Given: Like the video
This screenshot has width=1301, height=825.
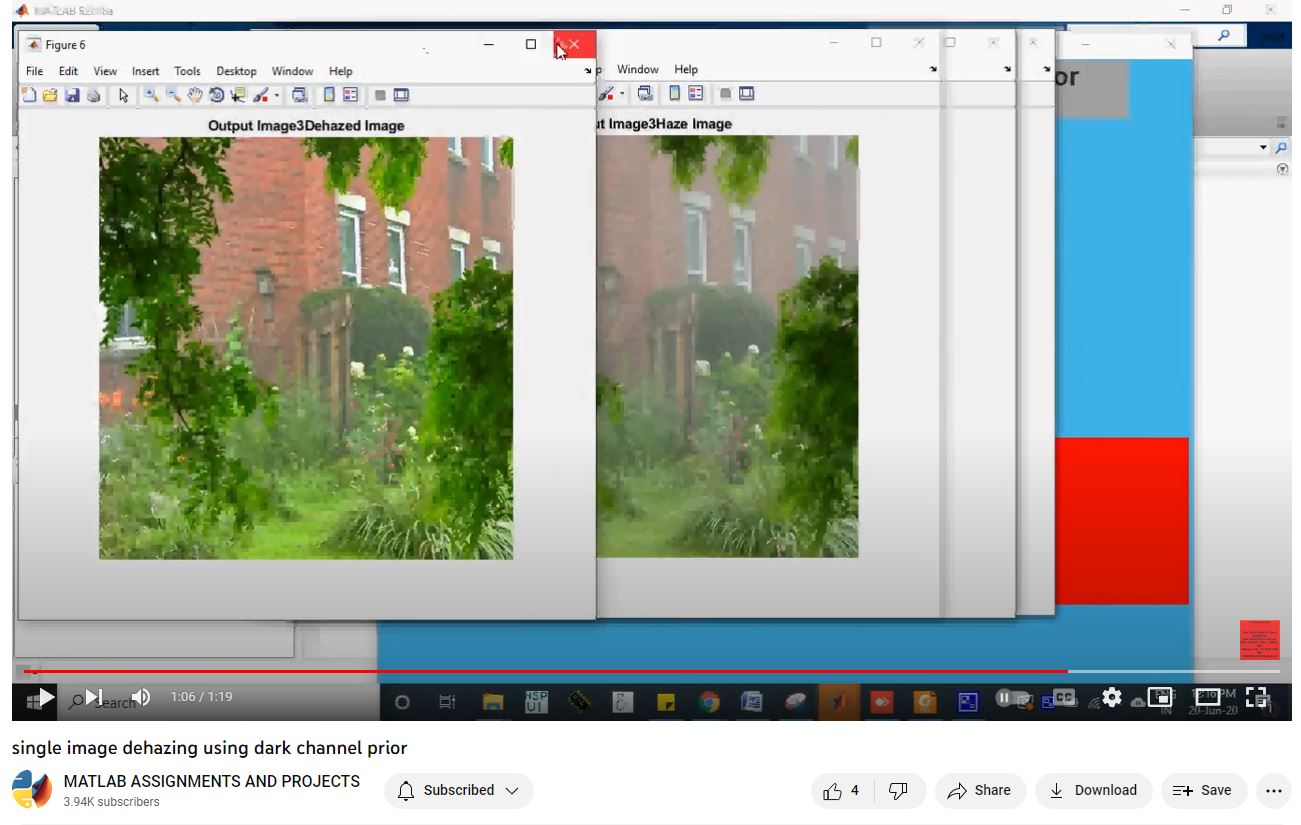Looking at the screenshot, I should pyautogui.click(x=842, y=790).
